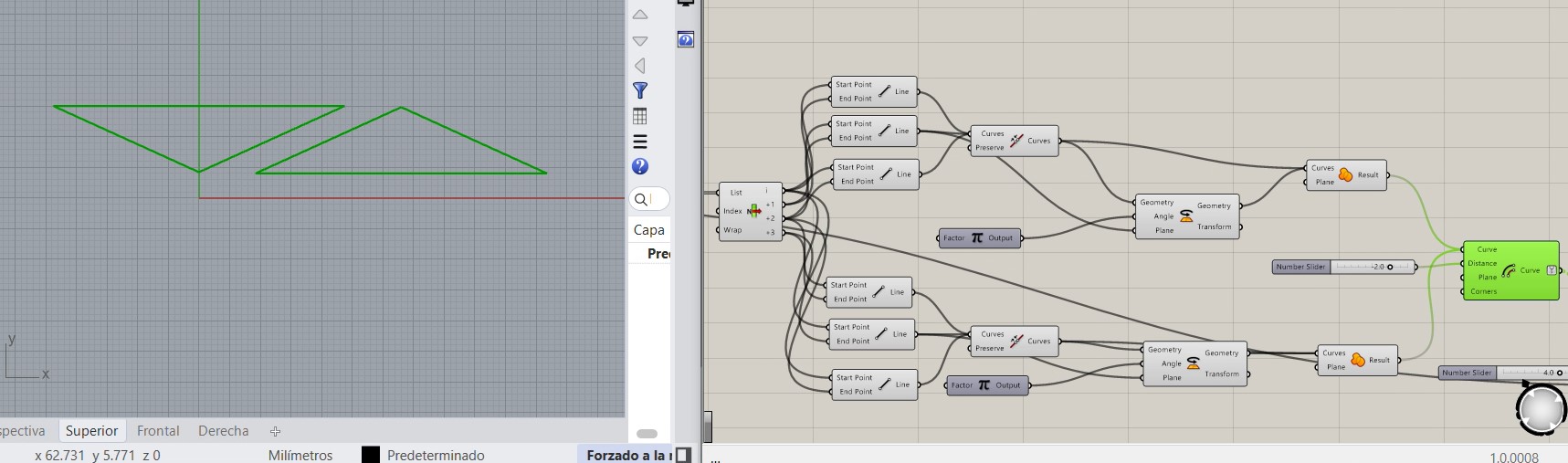Click the 4.0 Number Slider grip
Screen dimensions: 1568x463
tap(1559, 373)
